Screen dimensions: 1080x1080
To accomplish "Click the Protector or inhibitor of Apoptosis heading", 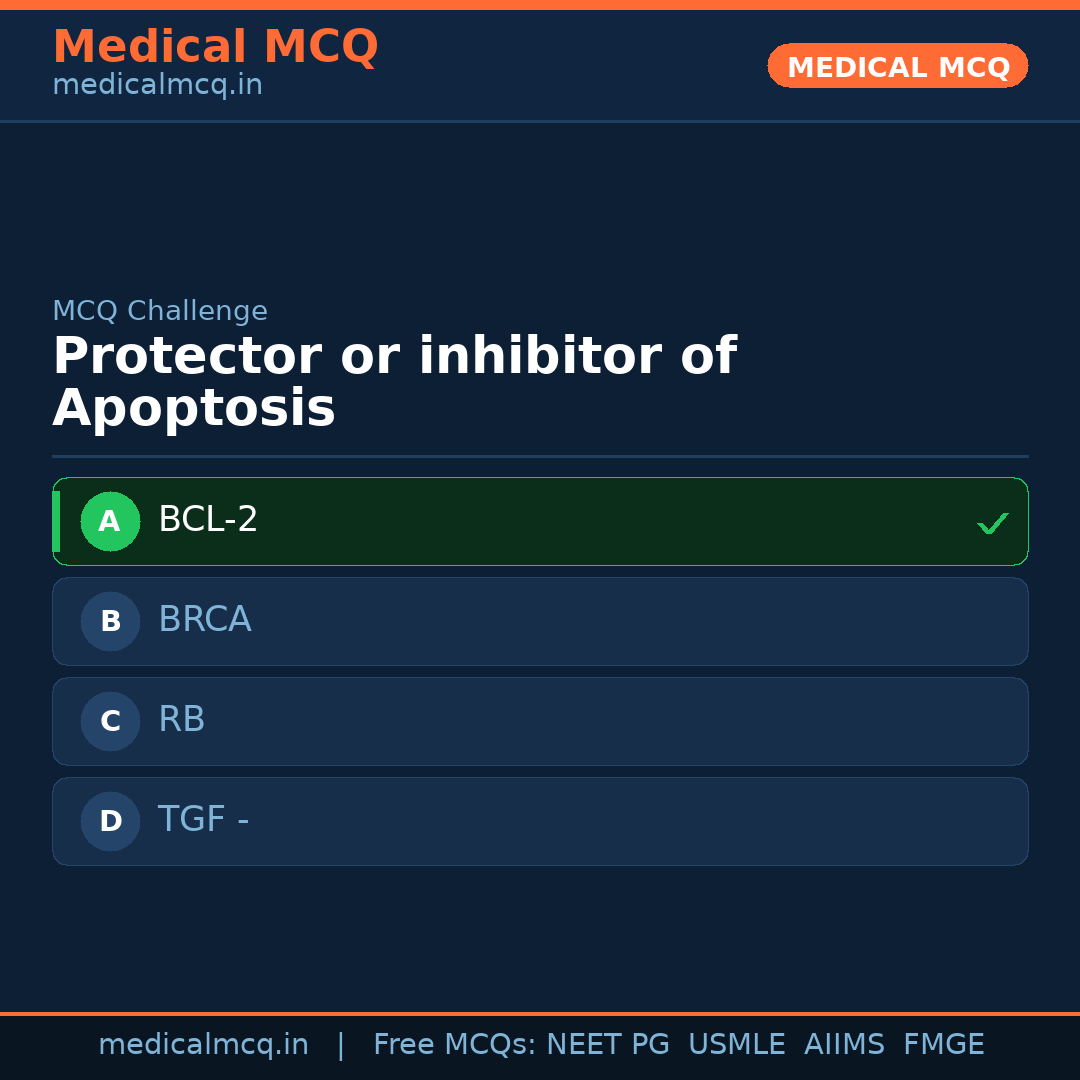I will point(394,382).
